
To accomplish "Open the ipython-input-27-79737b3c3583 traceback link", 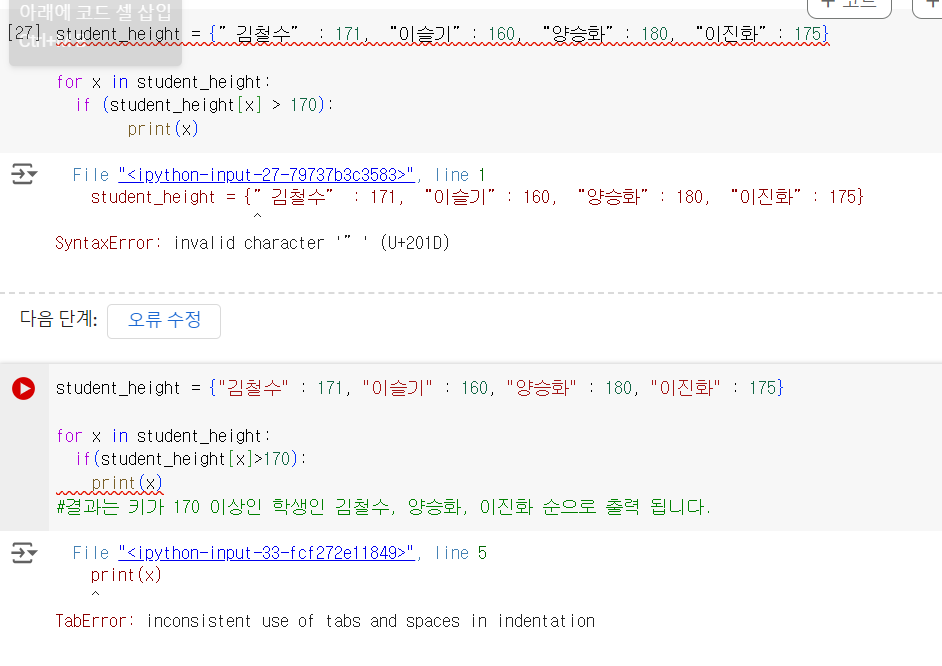I will (x=266, y=175).
